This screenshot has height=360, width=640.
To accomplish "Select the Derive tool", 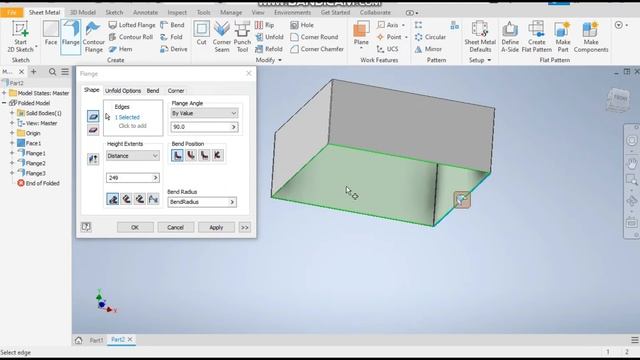I will [174, 49].
